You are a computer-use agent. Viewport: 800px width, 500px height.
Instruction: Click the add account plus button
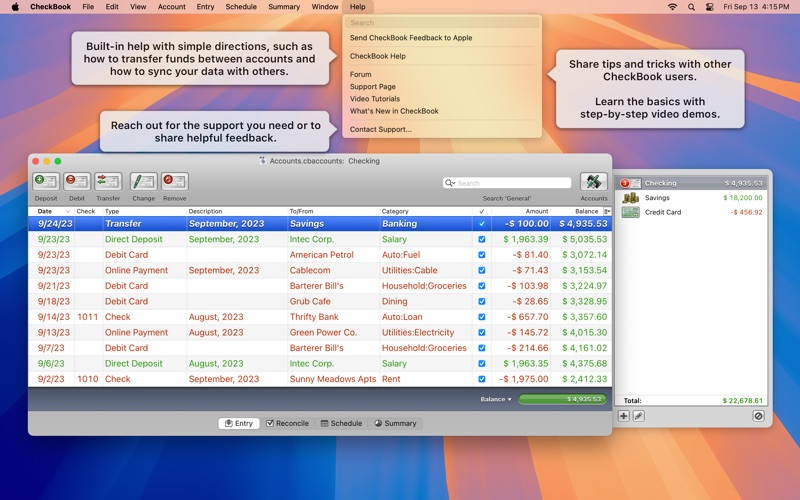(x=623, y=416)
